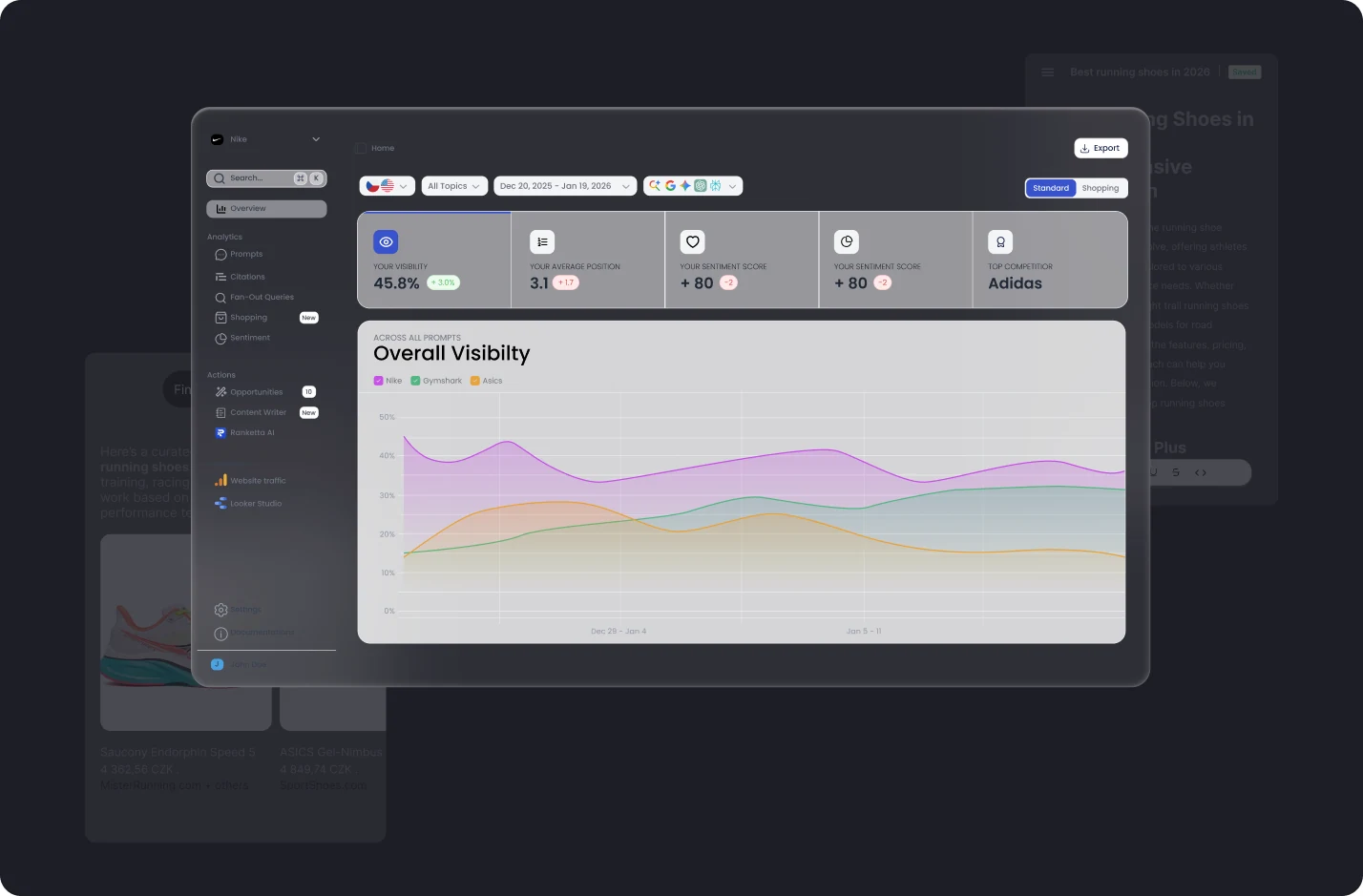Image resolution: width=1363 pixels, height=896 pixels.
Task: Click the heart icon on sentiment card
Action: [x=693, y=242]
